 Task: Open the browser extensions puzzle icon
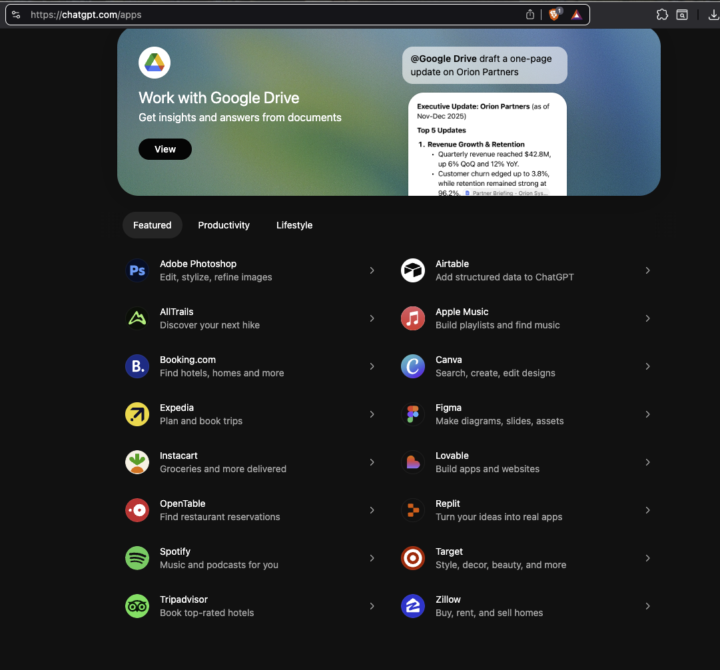[662, 15]
